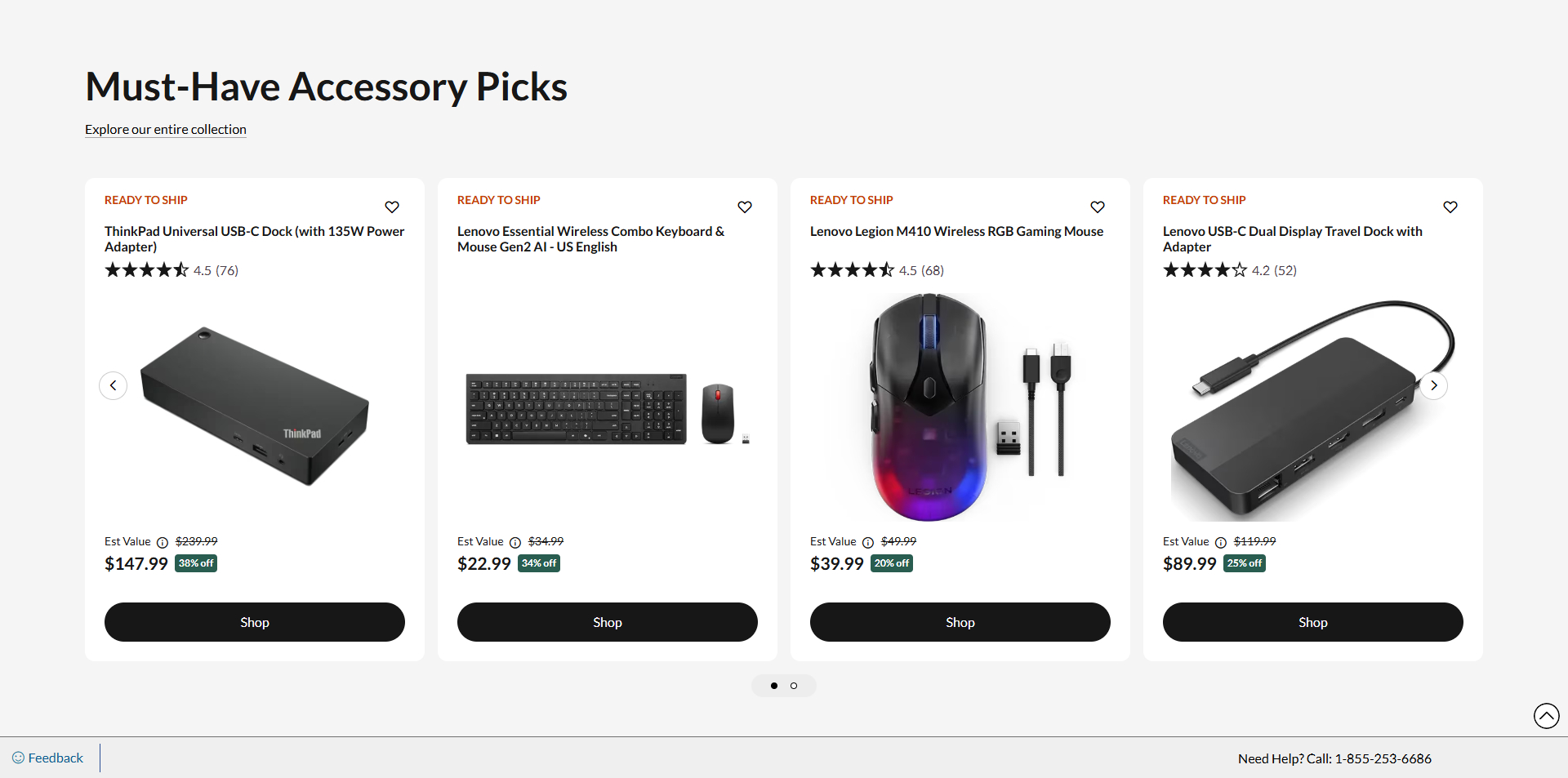Screen dimensions: 1568x778
Task: View Est Value details for the Legion gaming mouse
Action: click(x=867, y=542)
